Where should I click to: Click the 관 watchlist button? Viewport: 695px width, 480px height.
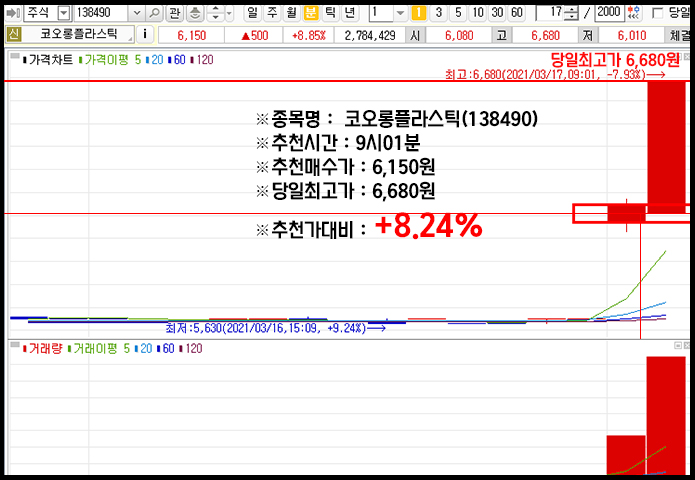(175, 13)
